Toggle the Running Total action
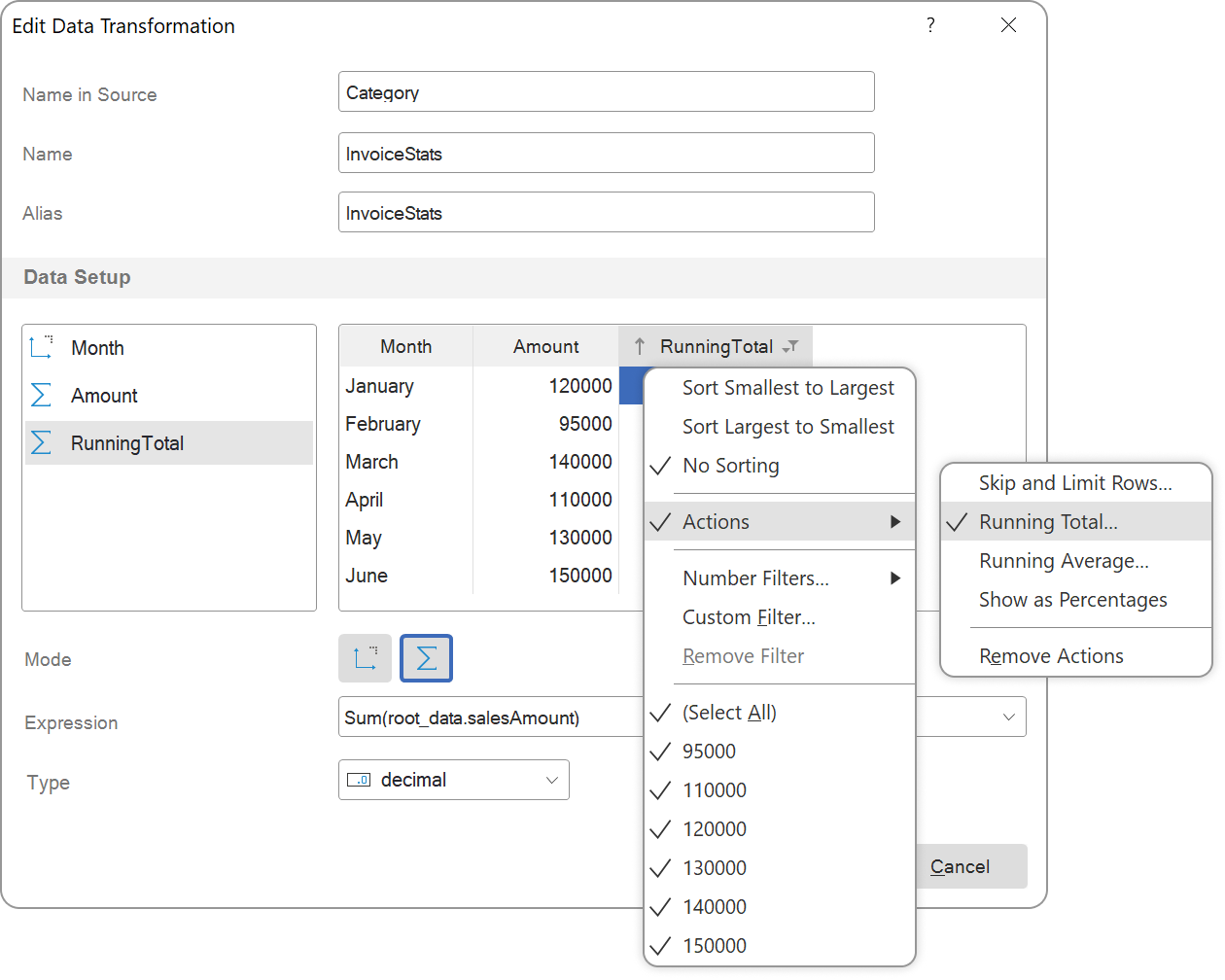The height and width of the screenshot is (980, 1225). point(1076,522)
